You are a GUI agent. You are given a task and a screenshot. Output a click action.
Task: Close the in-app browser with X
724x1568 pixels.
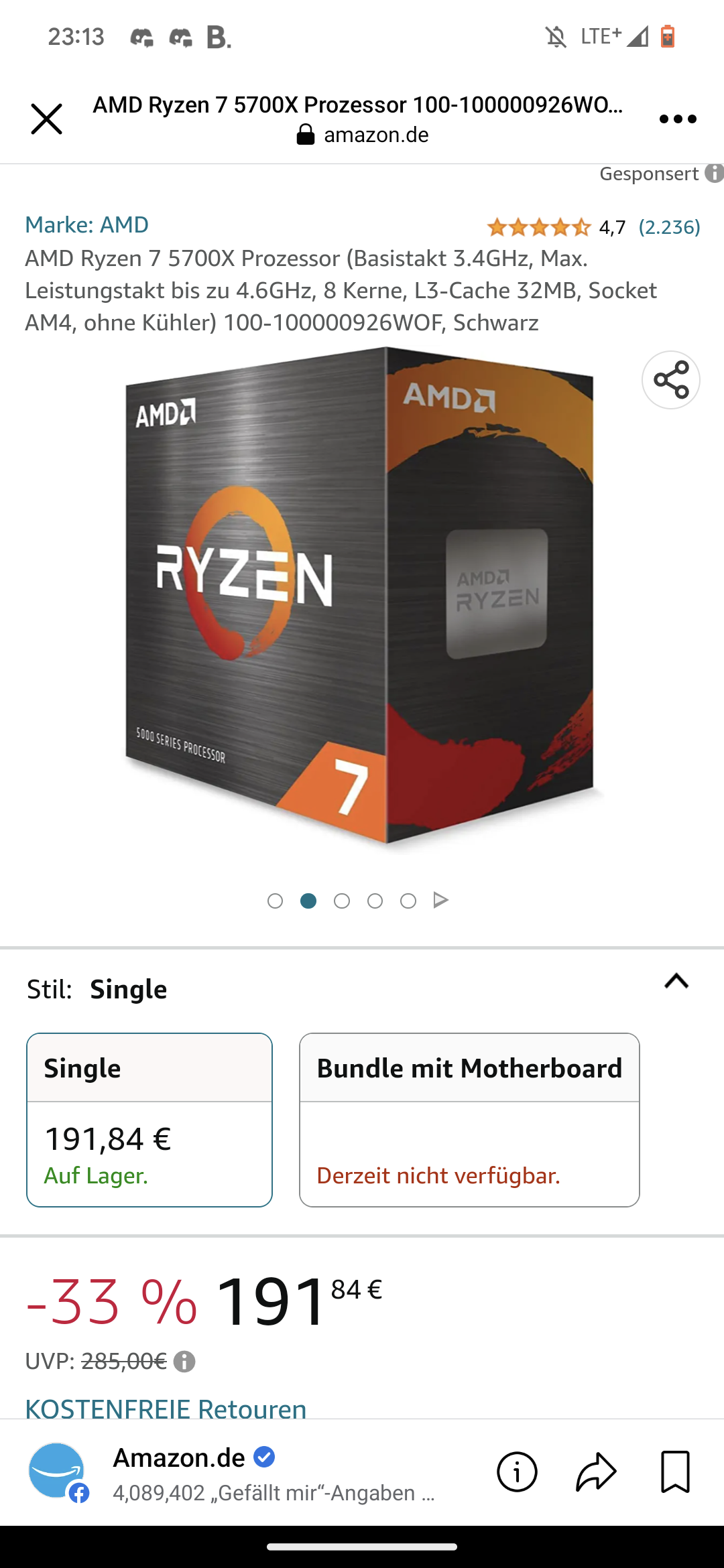[x=46, y=119]
